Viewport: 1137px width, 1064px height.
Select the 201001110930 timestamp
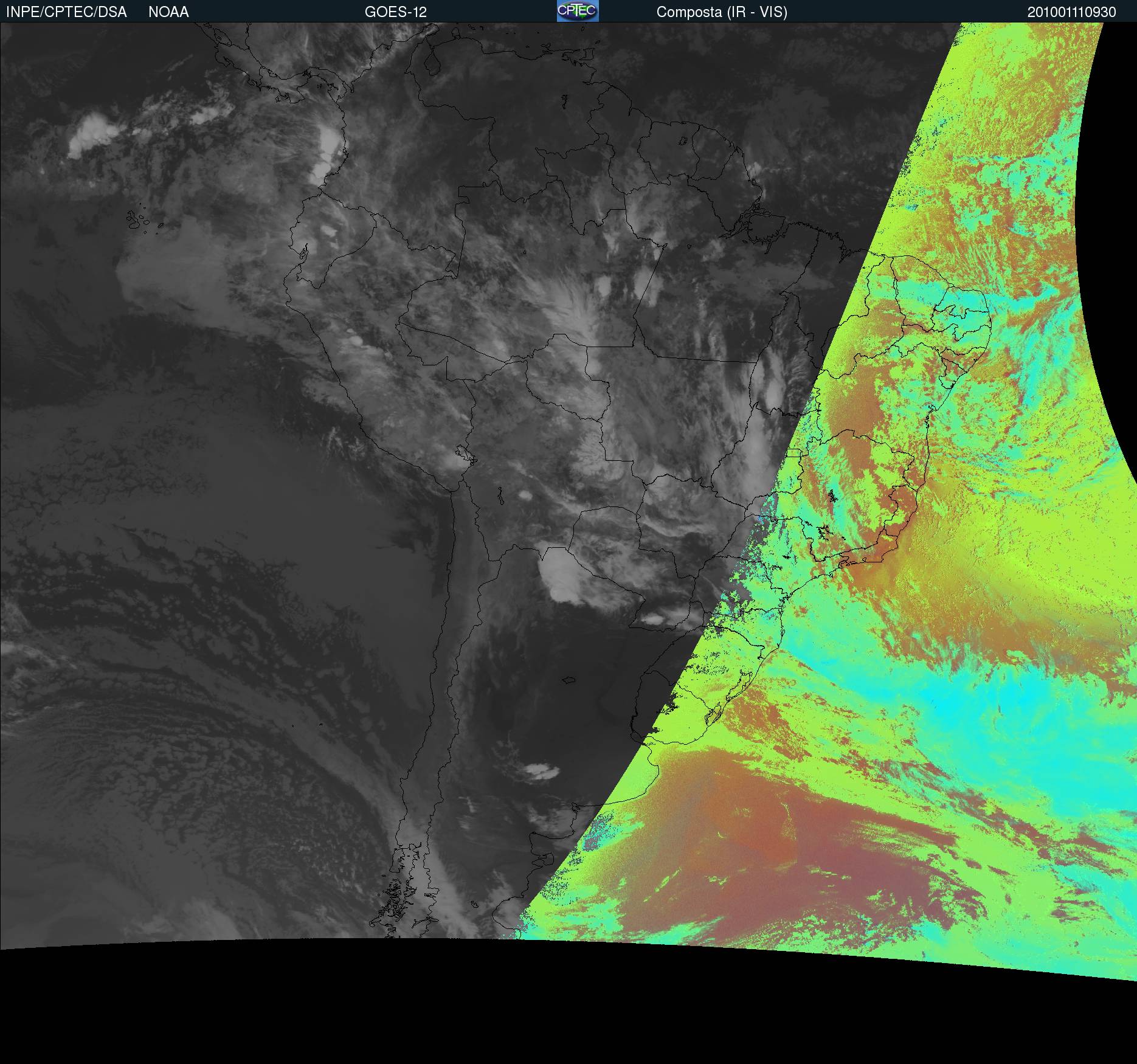[1072, 12]
